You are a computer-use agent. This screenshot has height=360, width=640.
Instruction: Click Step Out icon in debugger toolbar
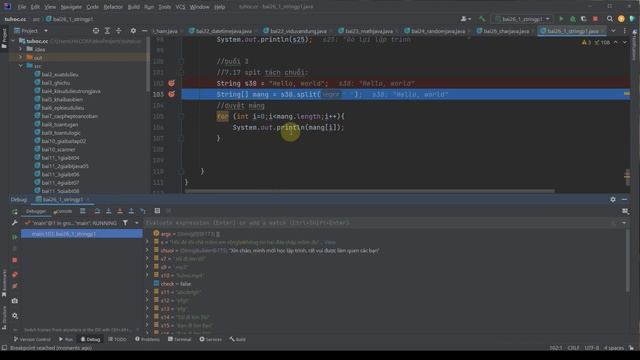coord(131,211)
